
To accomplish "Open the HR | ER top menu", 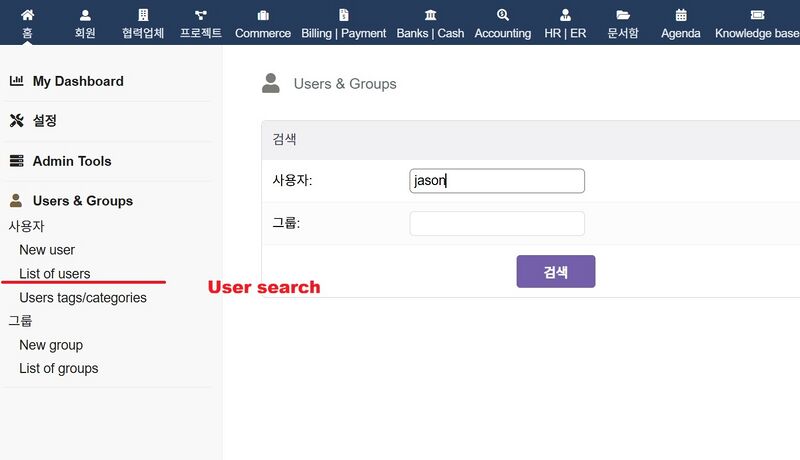I will [565, 33].
